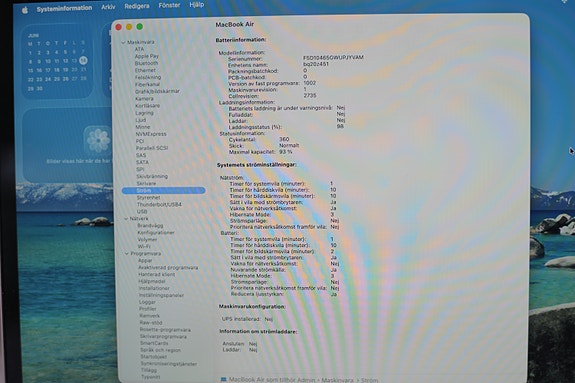Select Minne in the sidebar
Image resolution: width=575 pixels, height=383 pixels.
pos(143,127)
